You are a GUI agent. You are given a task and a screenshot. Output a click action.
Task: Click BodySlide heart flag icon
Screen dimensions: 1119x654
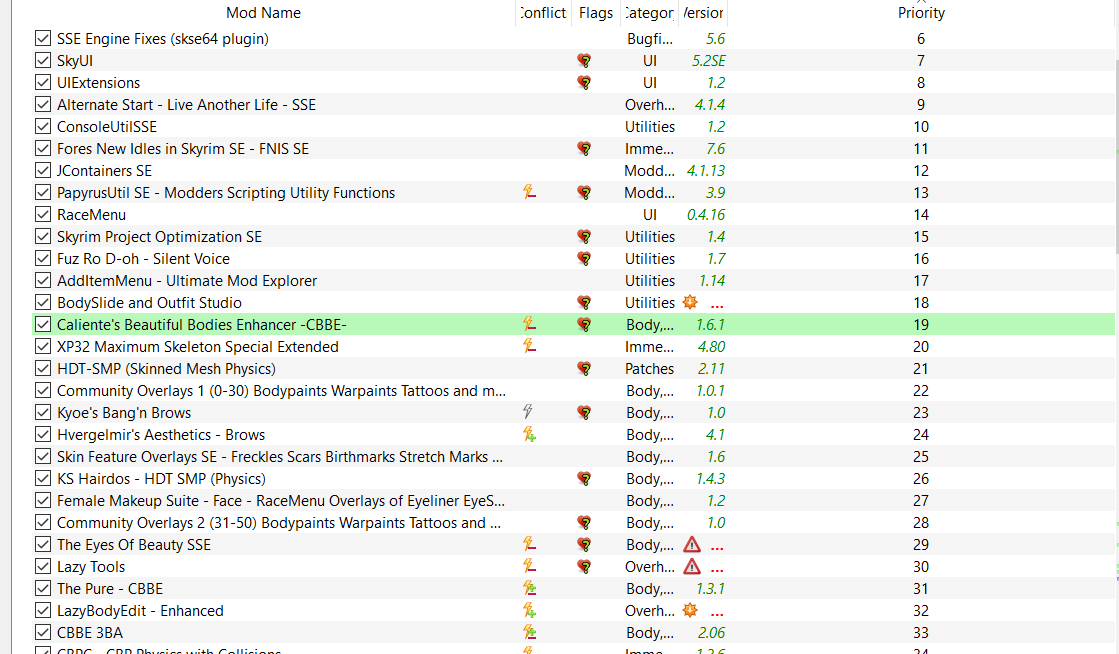pyautogui.click(x=584, y=303)
